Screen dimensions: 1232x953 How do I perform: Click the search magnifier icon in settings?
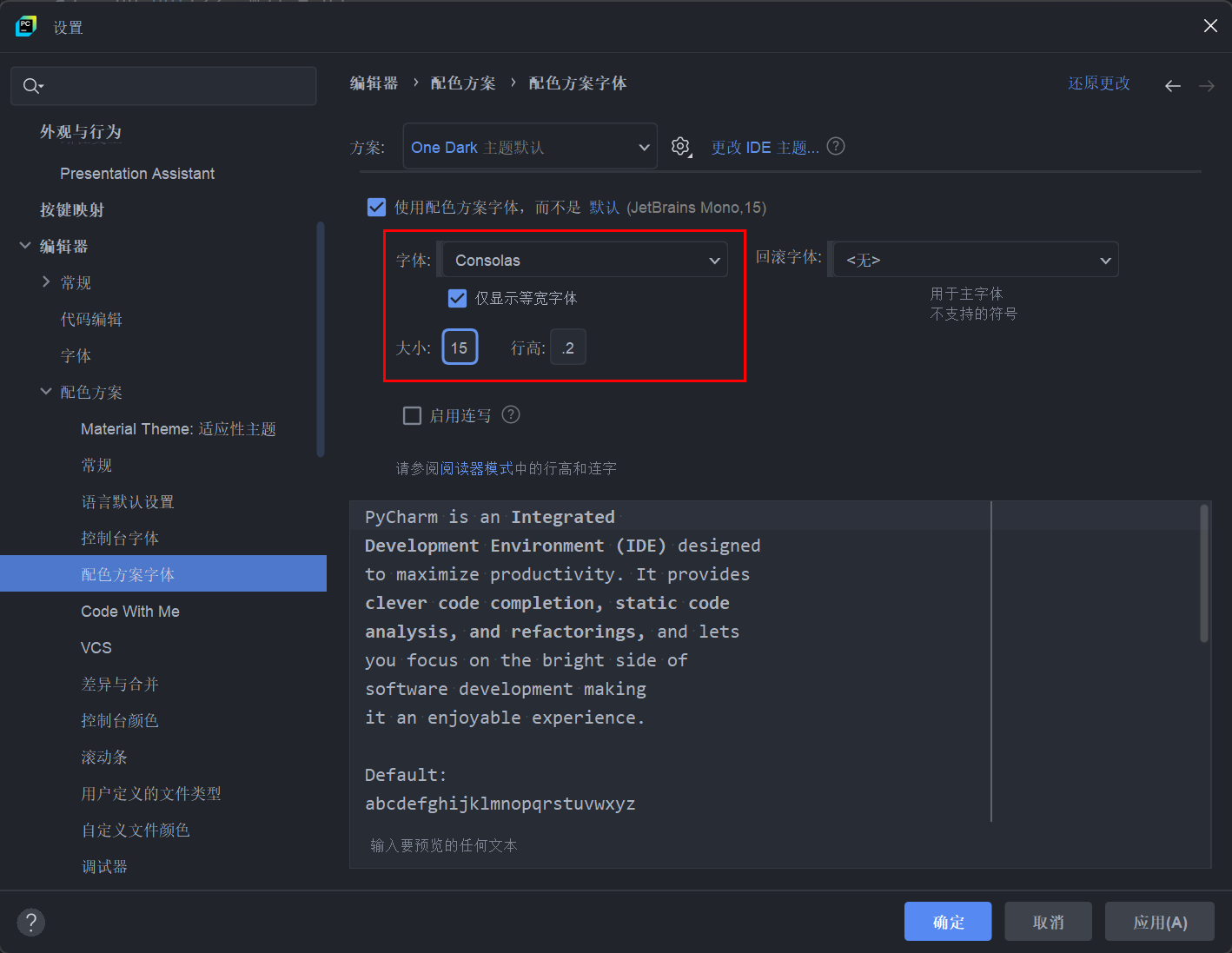click(31, 85)
